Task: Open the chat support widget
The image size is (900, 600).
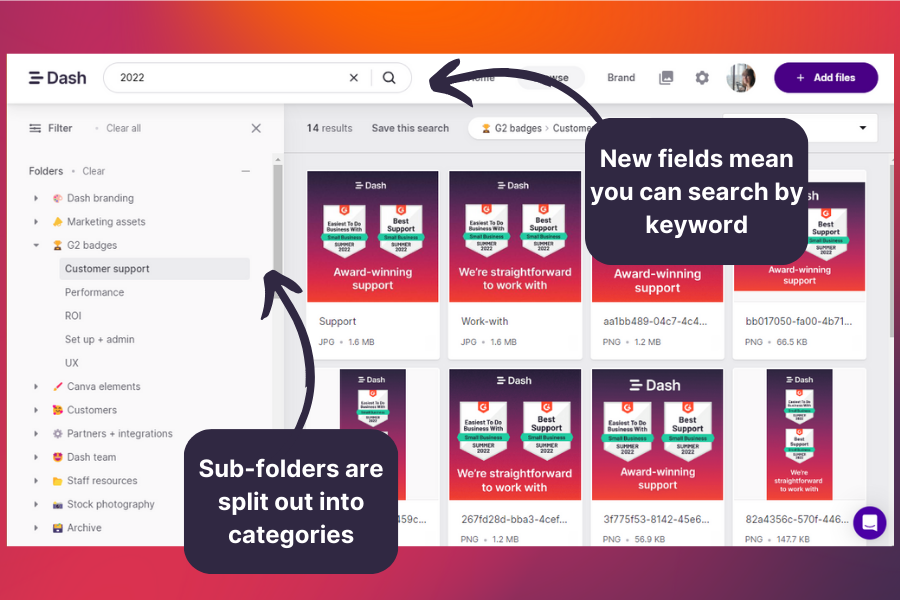Action: (869, 522)
